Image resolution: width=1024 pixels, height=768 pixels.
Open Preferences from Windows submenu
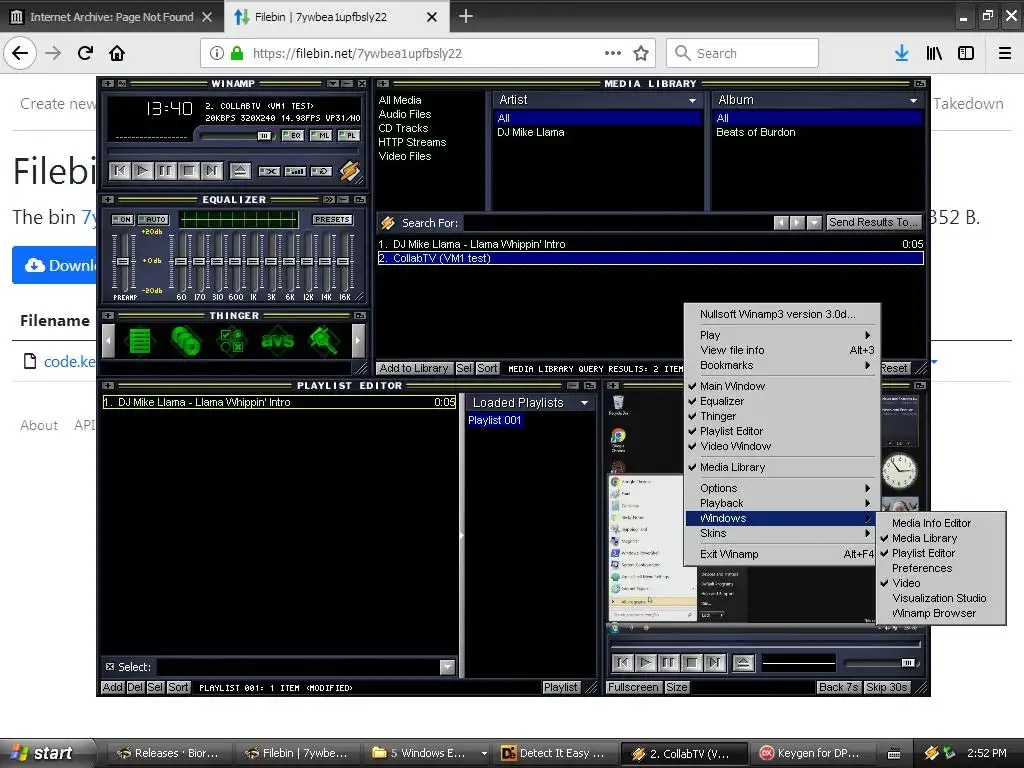940,568
